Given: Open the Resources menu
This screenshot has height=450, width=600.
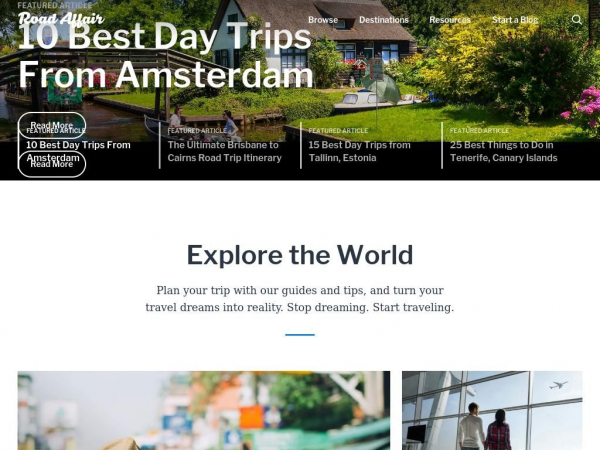Looking at the screenshot, I should point(450,20).
